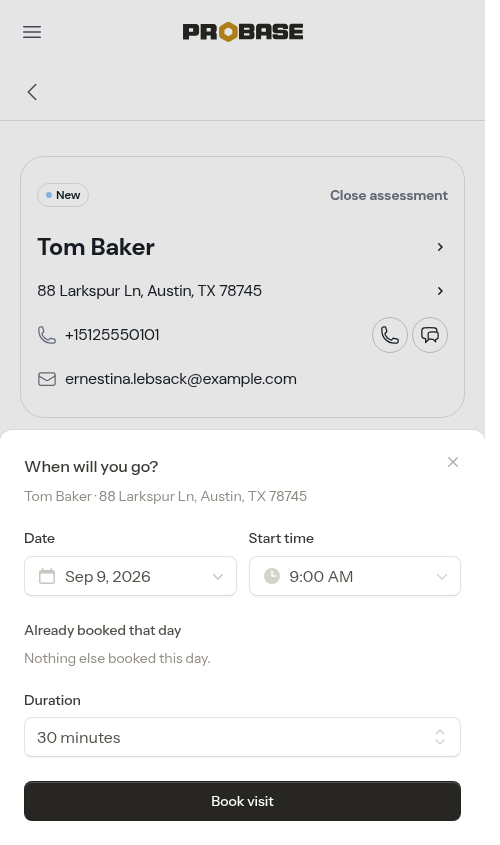The width and height of the screenshot is (500, 845).
Task: Open the Tom Baker name heading
Action: click(96, 247)
